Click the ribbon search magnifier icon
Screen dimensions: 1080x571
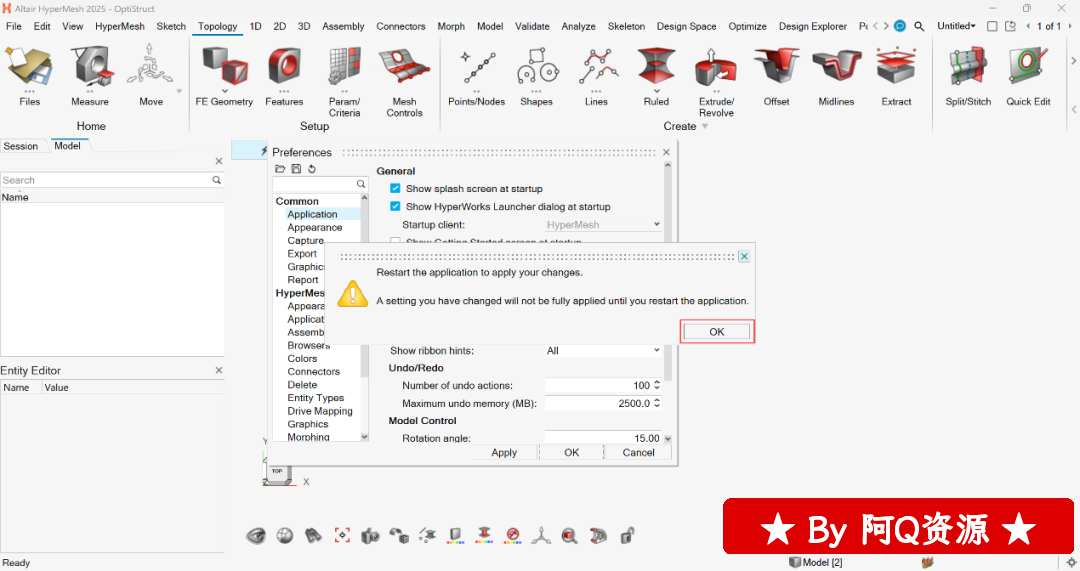[x=919, y=26]
